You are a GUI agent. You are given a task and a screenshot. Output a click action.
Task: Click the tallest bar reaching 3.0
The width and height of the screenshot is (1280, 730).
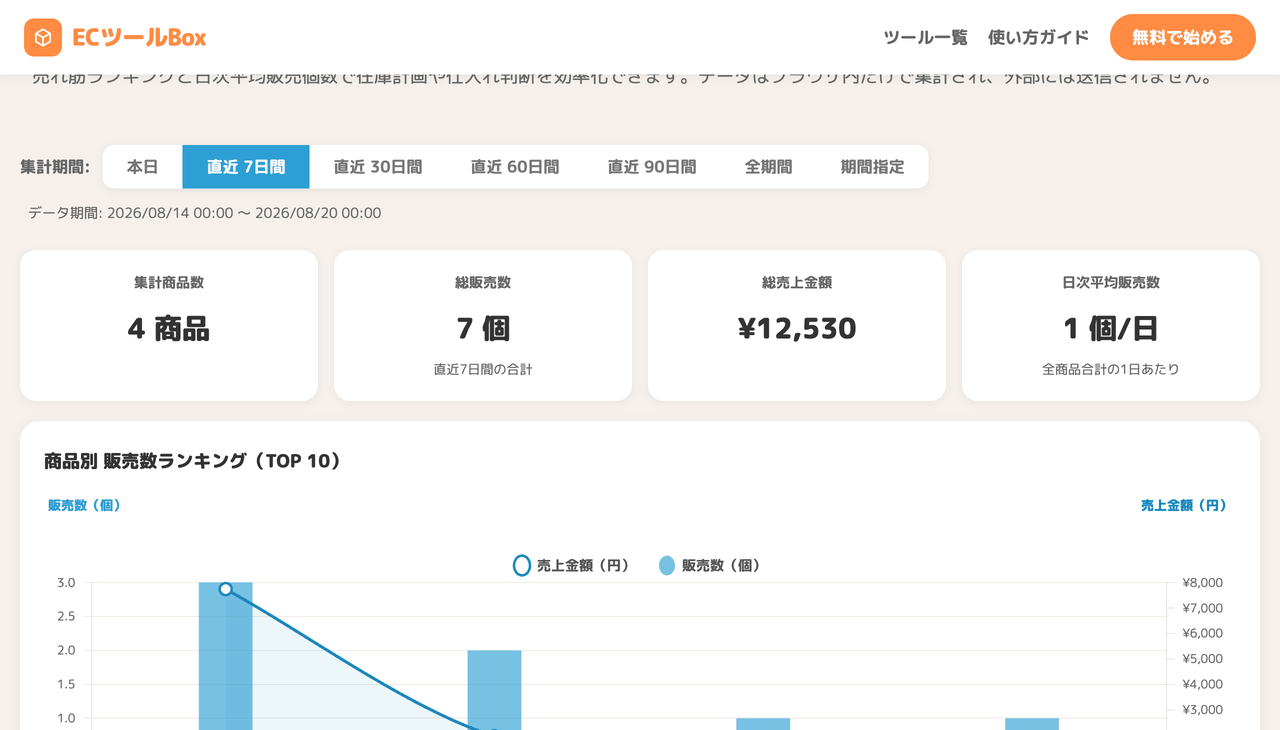pos(226,656)
